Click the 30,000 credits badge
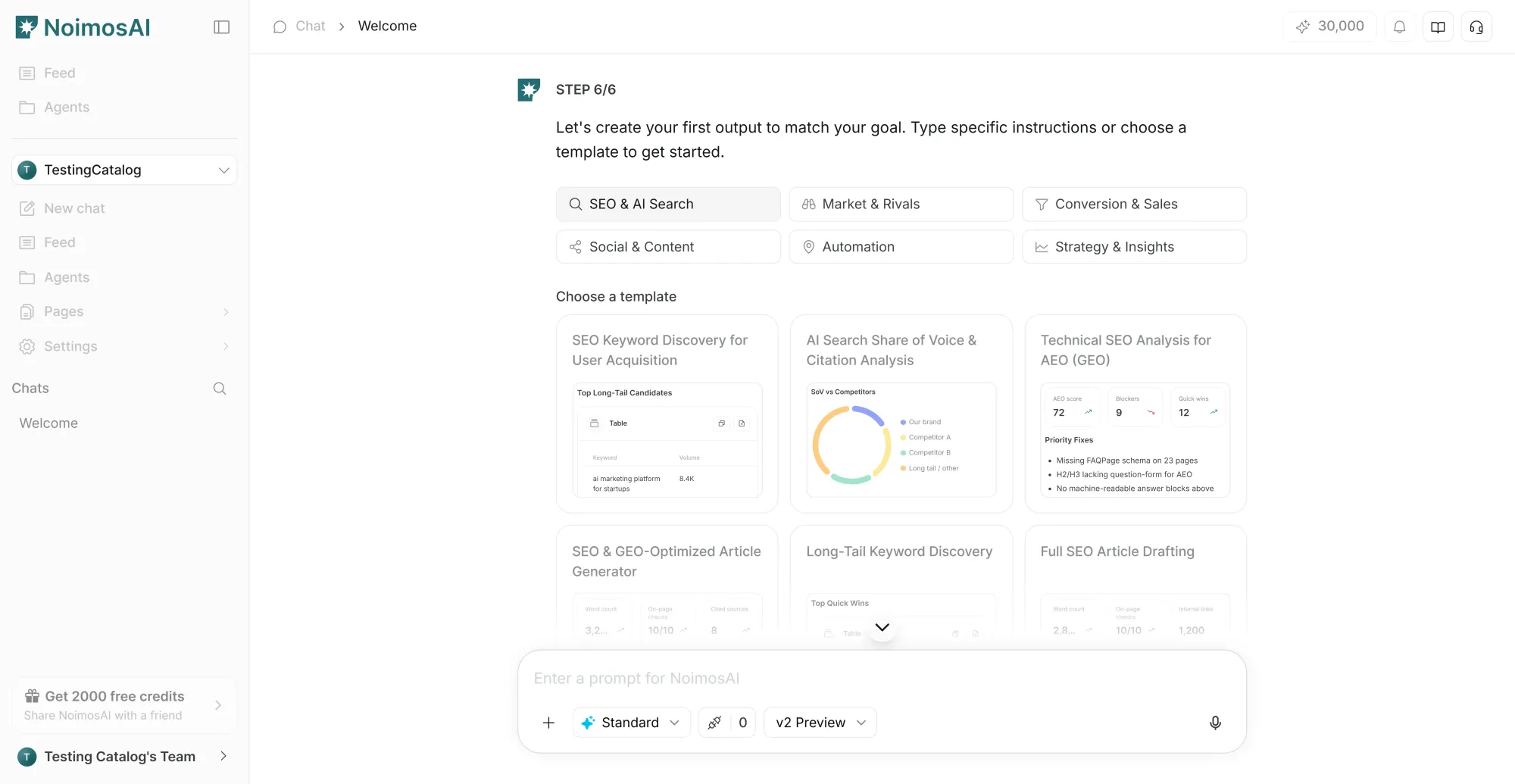1515x784 pixels. pos(1330,27)
